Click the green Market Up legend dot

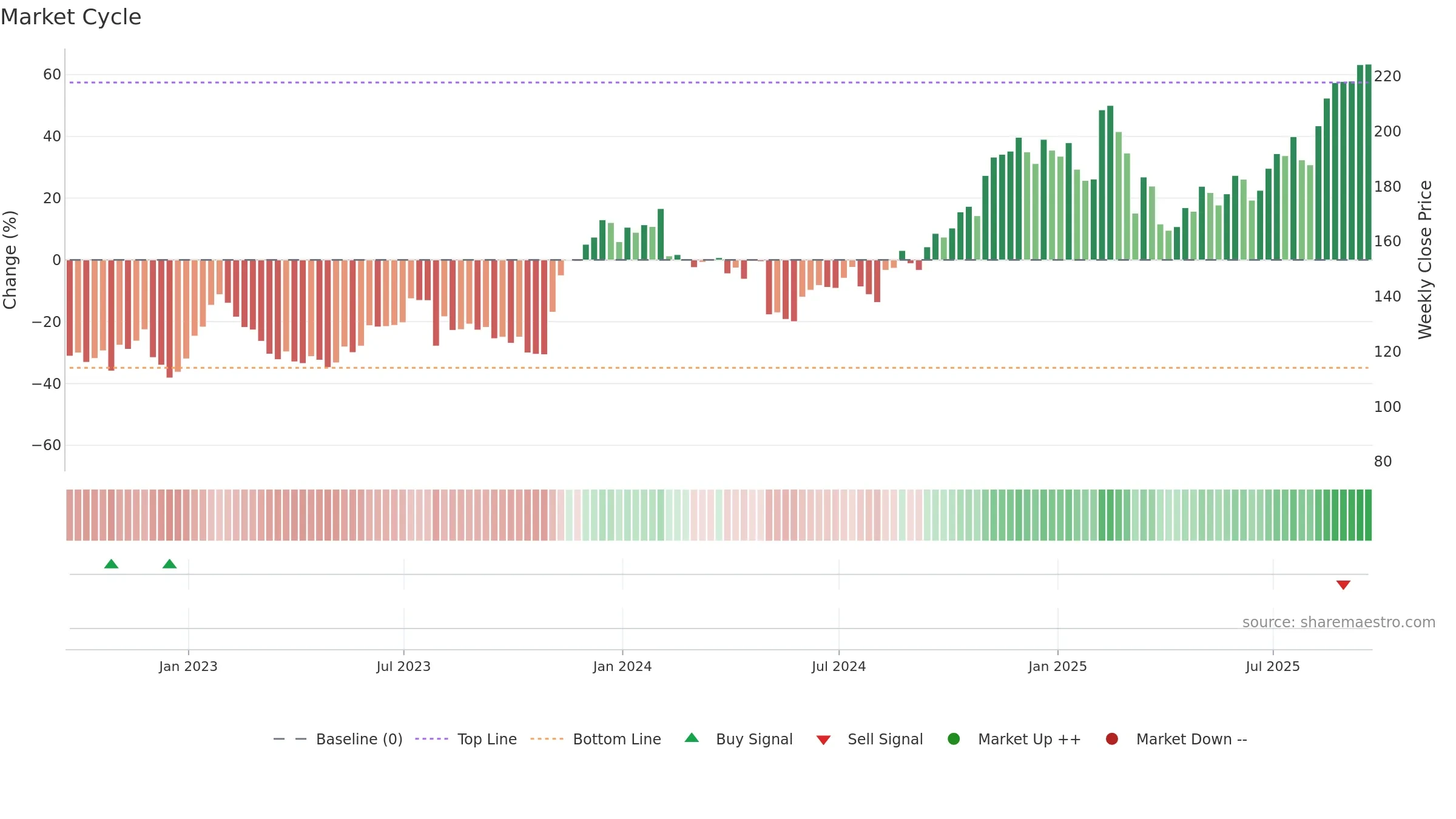pos(954,739)
